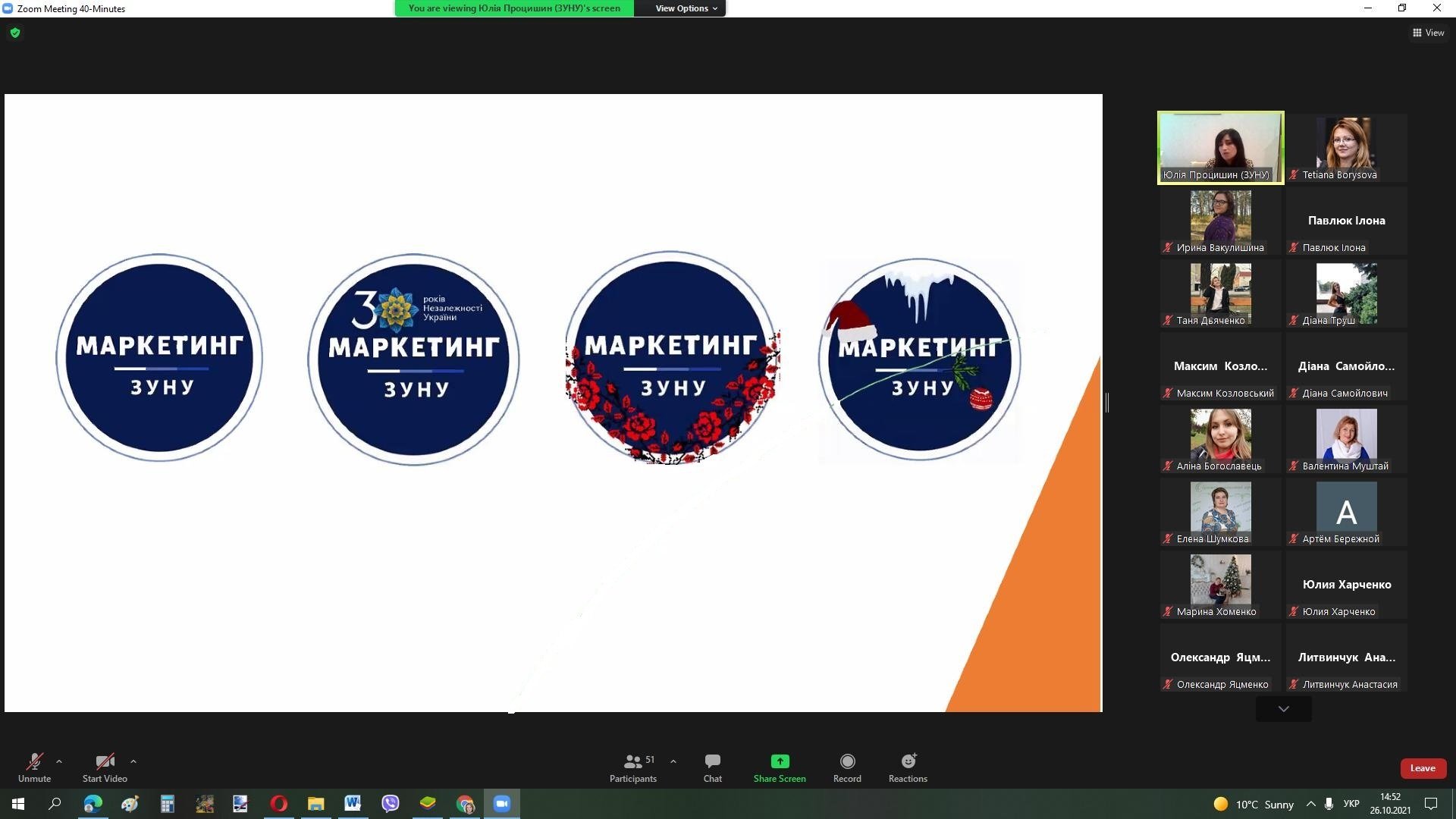Viewport: 1456px width, 819px height.
Task: Click the green encryption shield icon
Action: click(15, 33)
